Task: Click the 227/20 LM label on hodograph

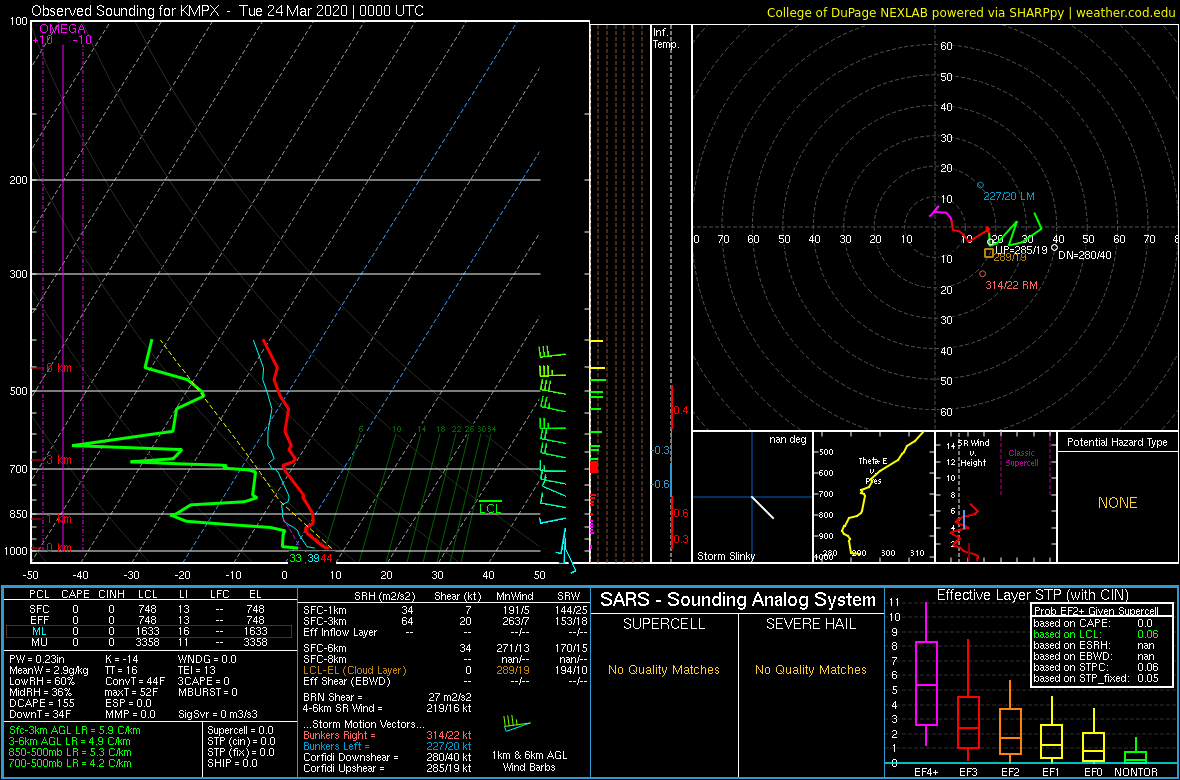Action: click(1009, 196)
